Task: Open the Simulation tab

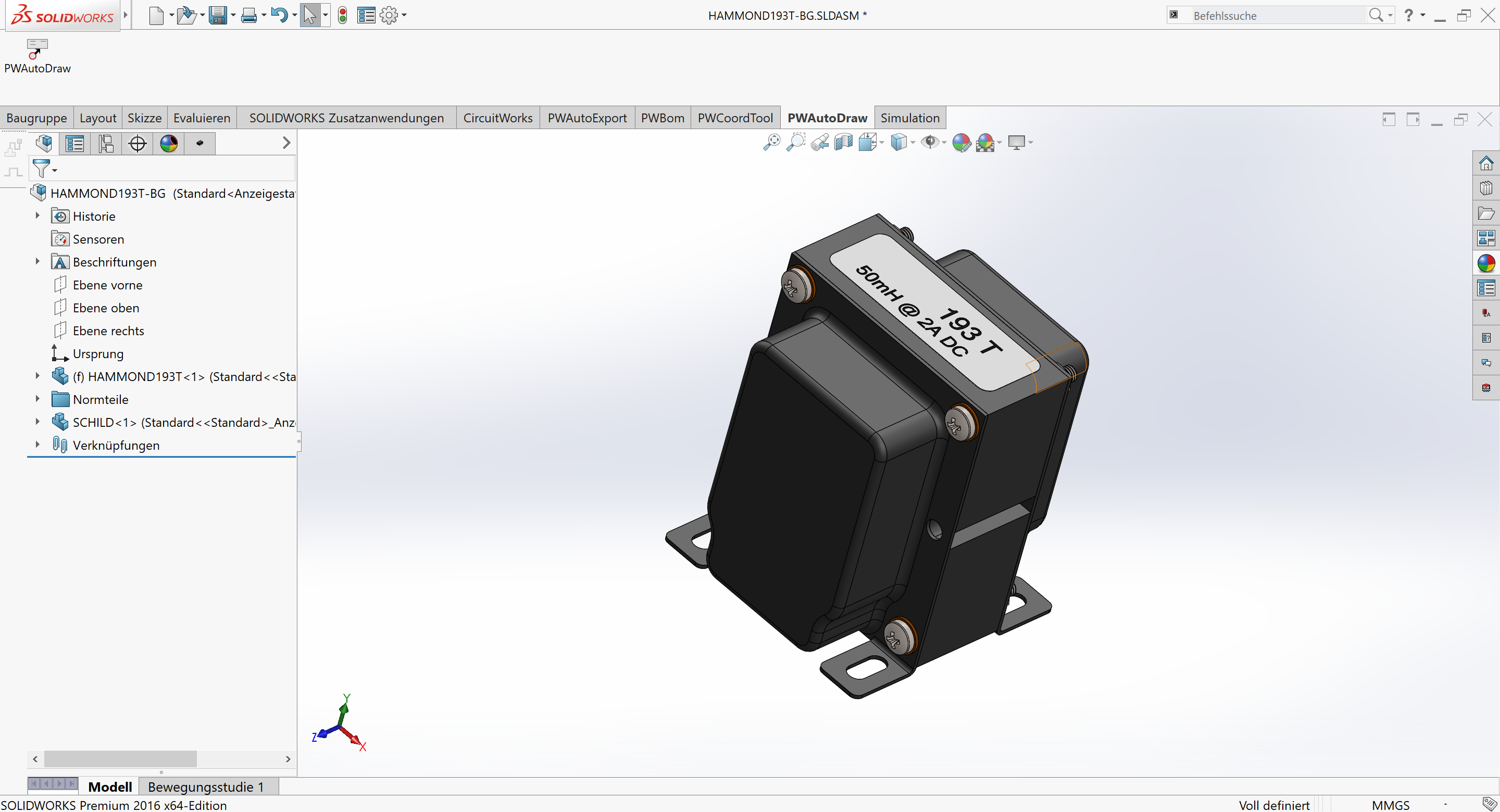Action: (910, 118)
